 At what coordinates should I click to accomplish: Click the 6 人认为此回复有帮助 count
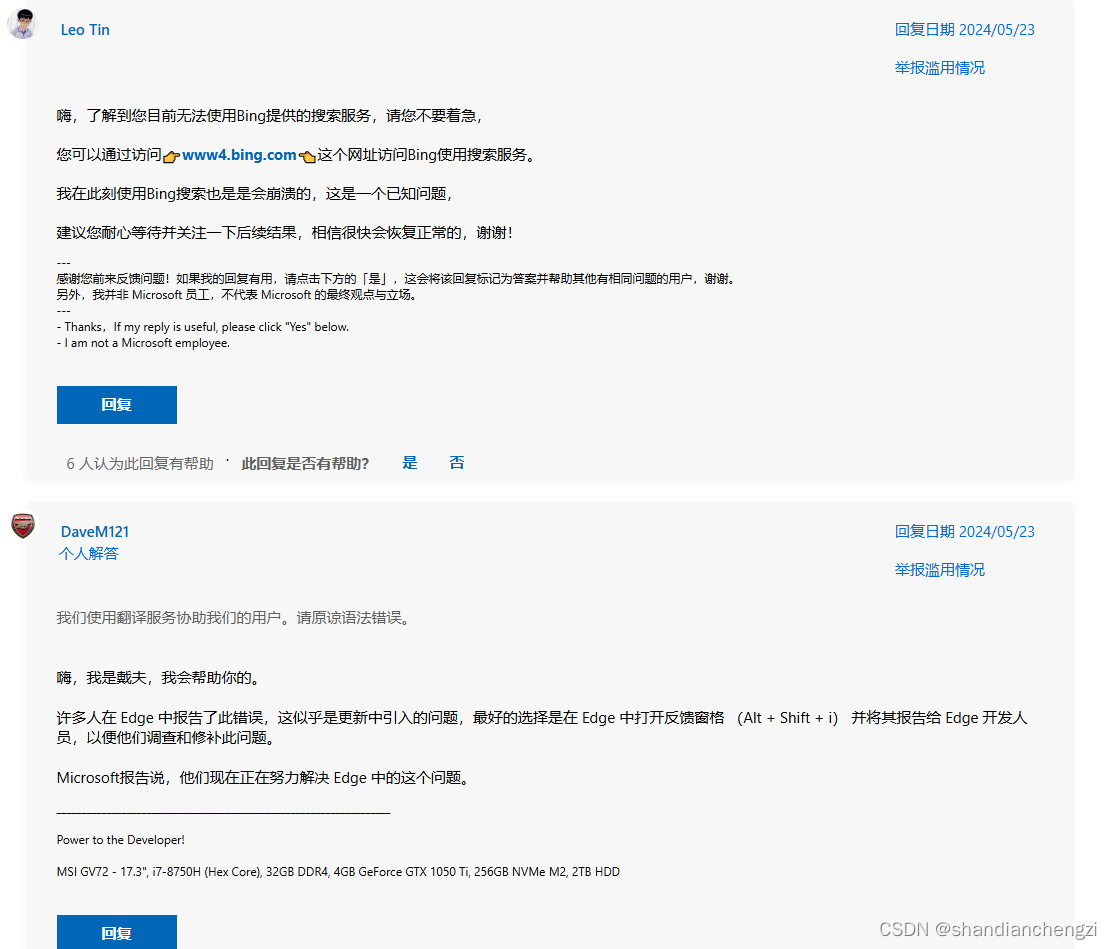coord(139,463)
